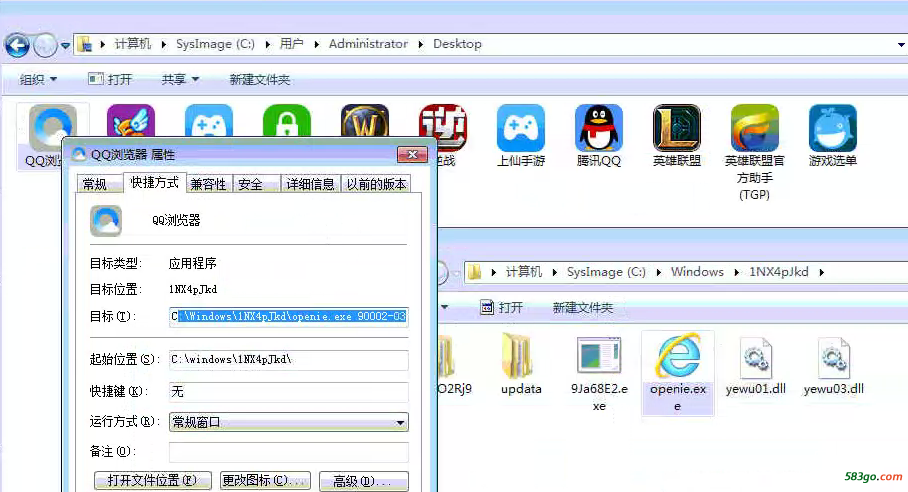Click Desktop in the upper address path
This screenshot has width=908, height=492.
pyautogui.click(x=457, y=44)
